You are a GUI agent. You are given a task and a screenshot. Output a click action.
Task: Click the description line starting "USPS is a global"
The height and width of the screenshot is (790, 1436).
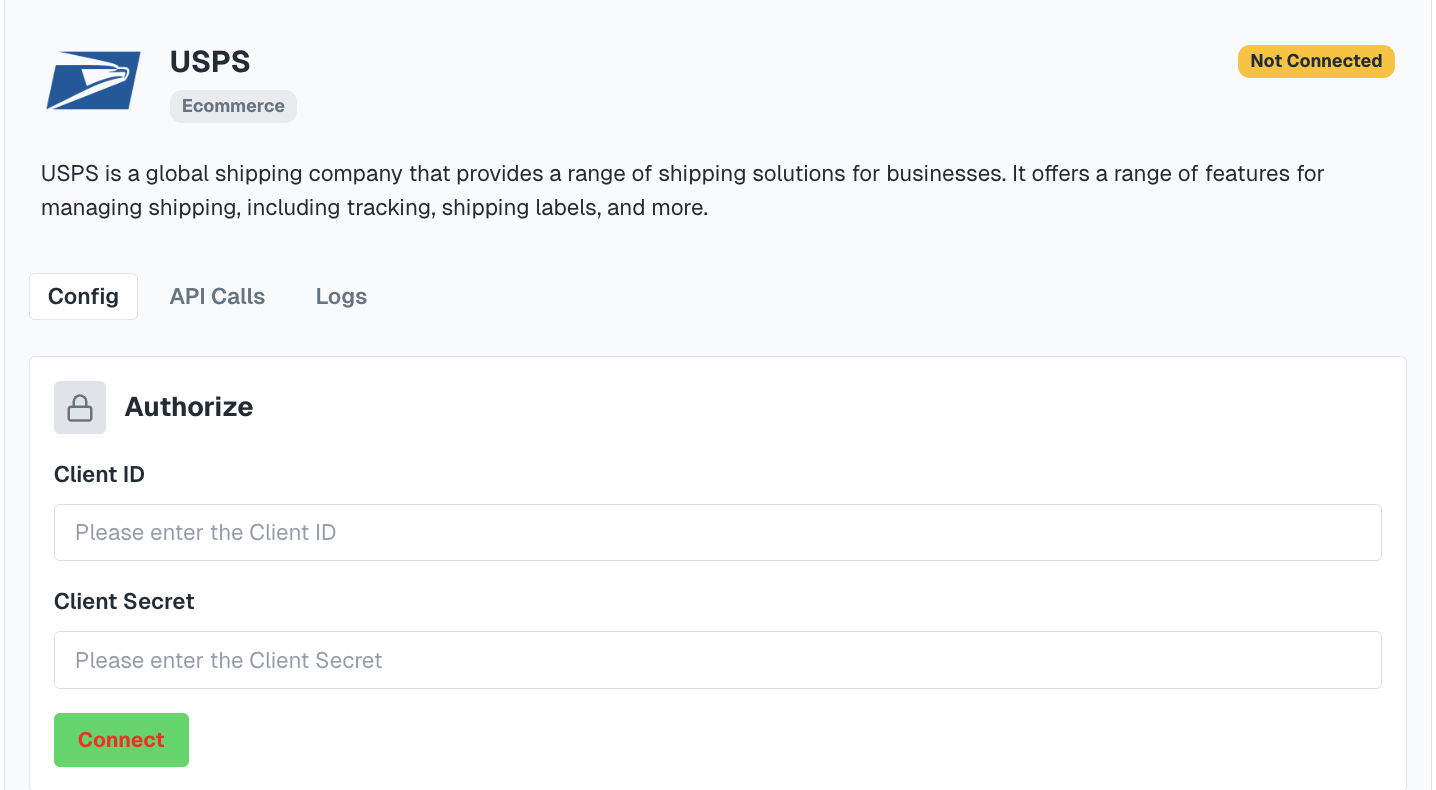coord(682,174)
